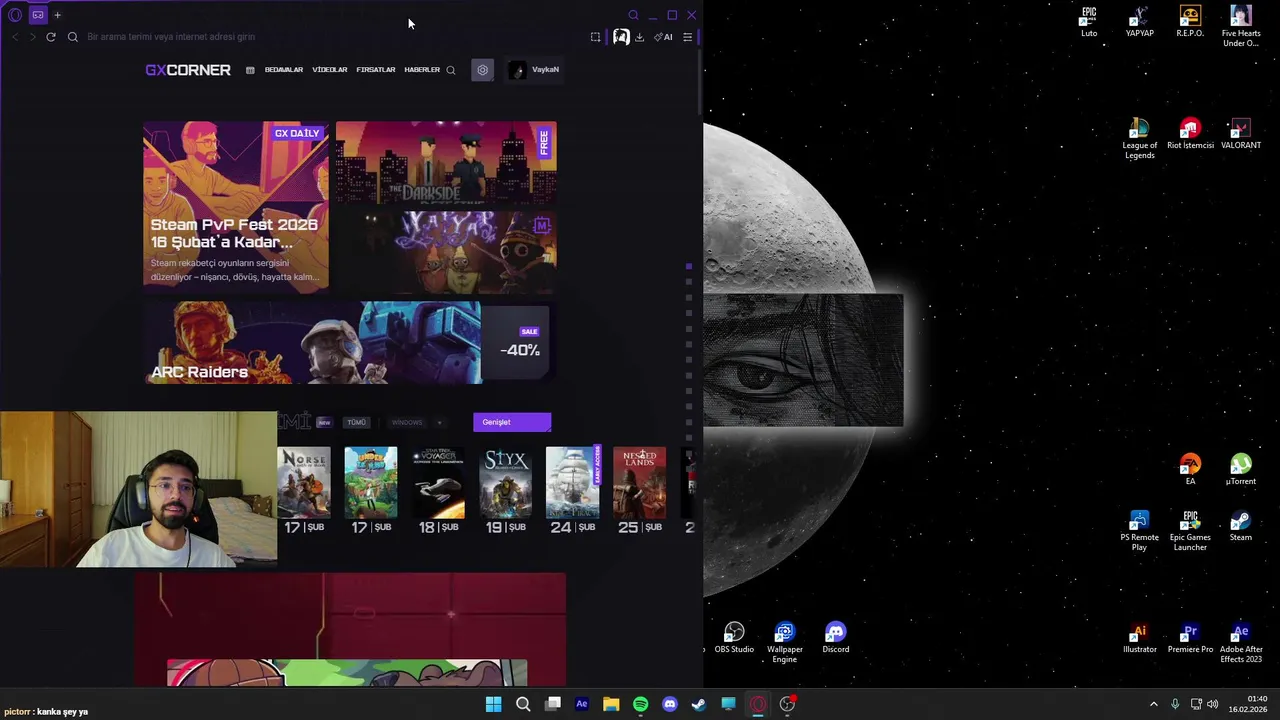This screenshot has height=720, width=1280.
Task: Reload the current page
Action: [x=51, y=37]
